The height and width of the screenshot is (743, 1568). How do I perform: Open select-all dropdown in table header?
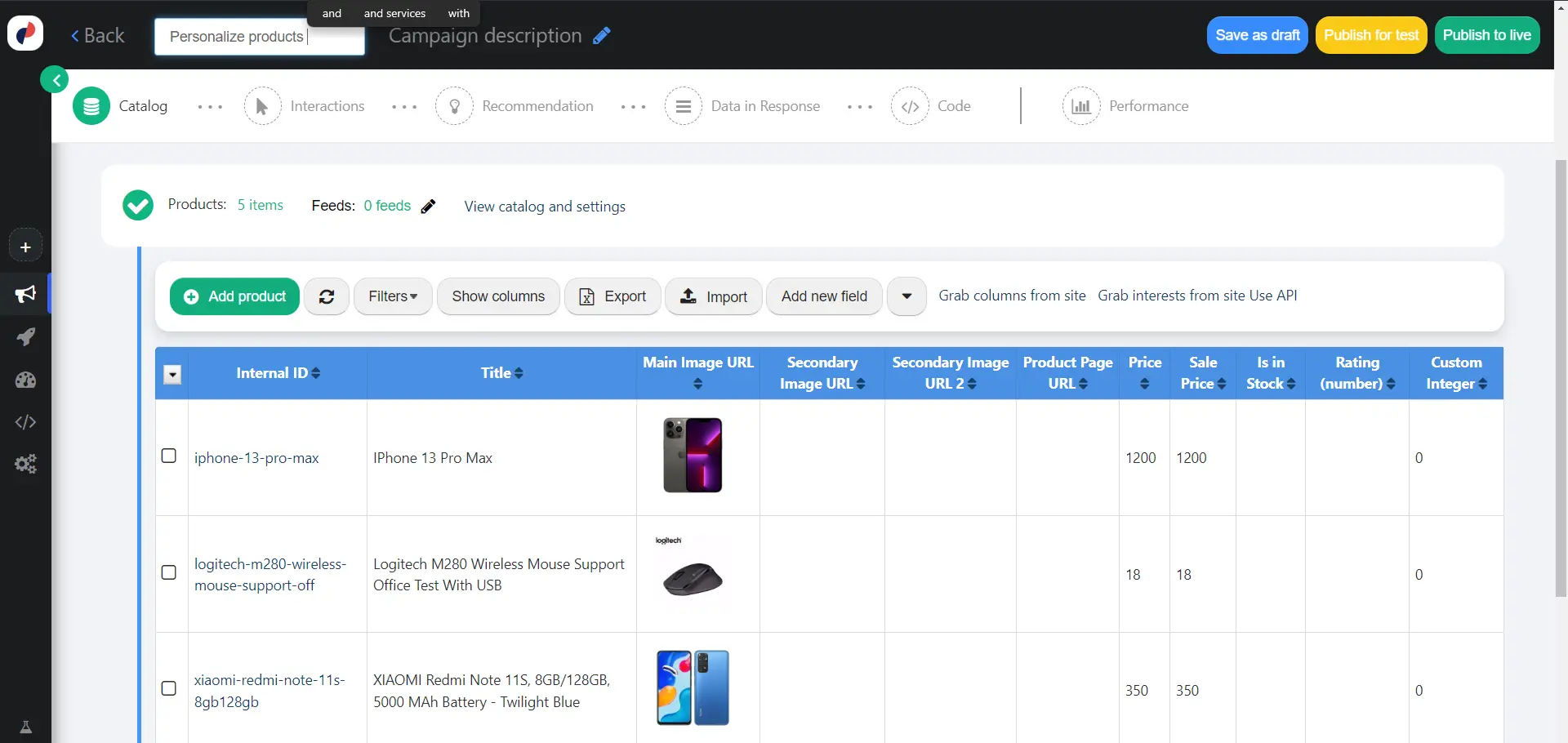(x=172, y=375)
